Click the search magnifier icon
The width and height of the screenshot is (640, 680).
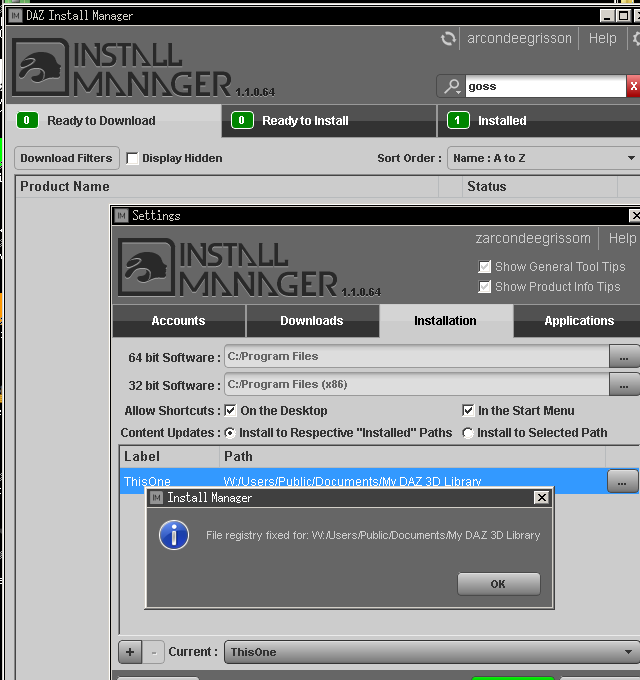451,86
